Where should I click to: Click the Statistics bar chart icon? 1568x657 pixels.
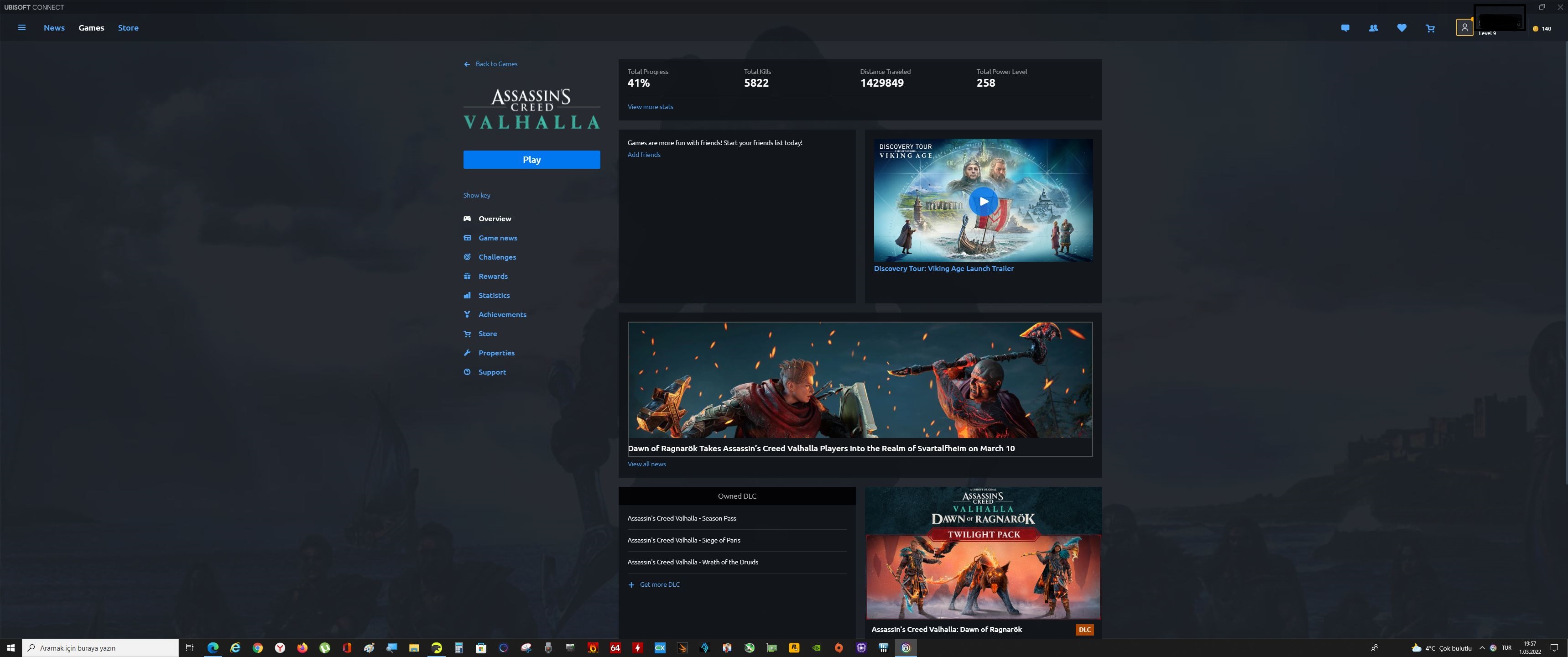coord(467,295)
